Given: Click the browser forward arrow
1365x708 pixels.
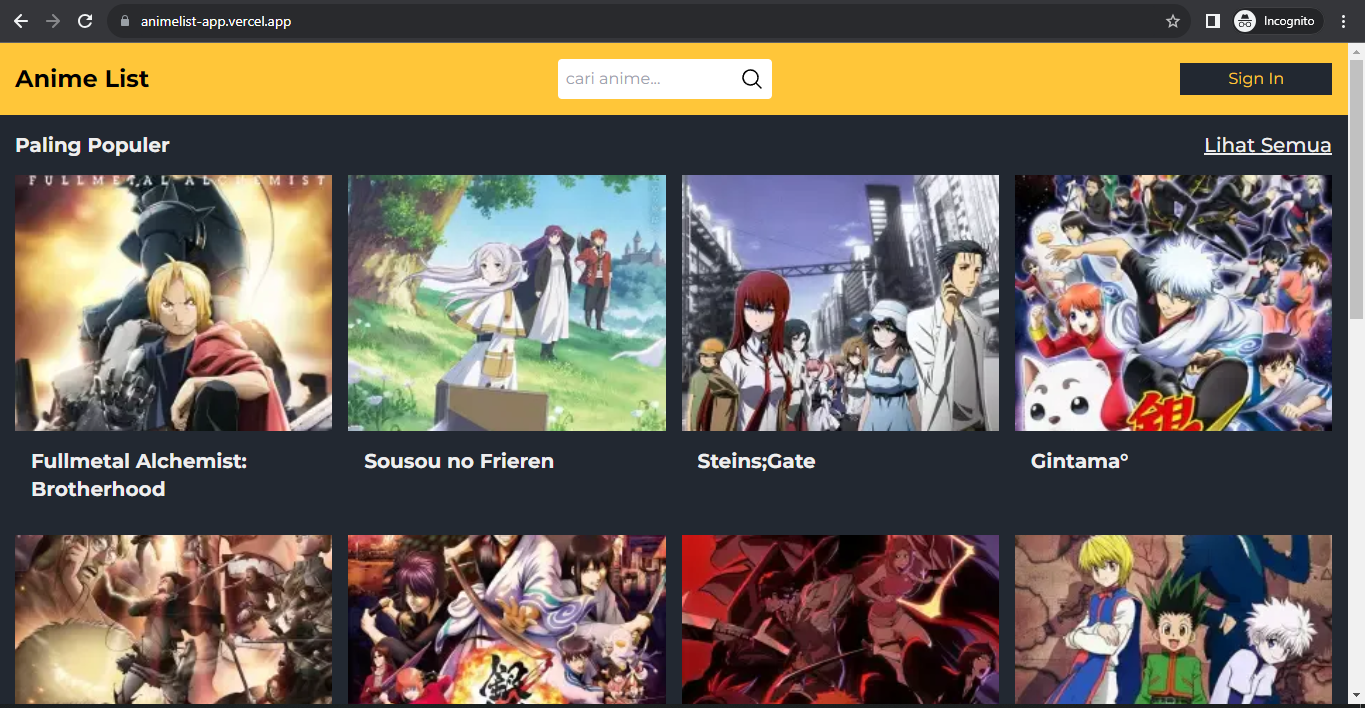Looking at the screenshot, I should coord(53,21).
